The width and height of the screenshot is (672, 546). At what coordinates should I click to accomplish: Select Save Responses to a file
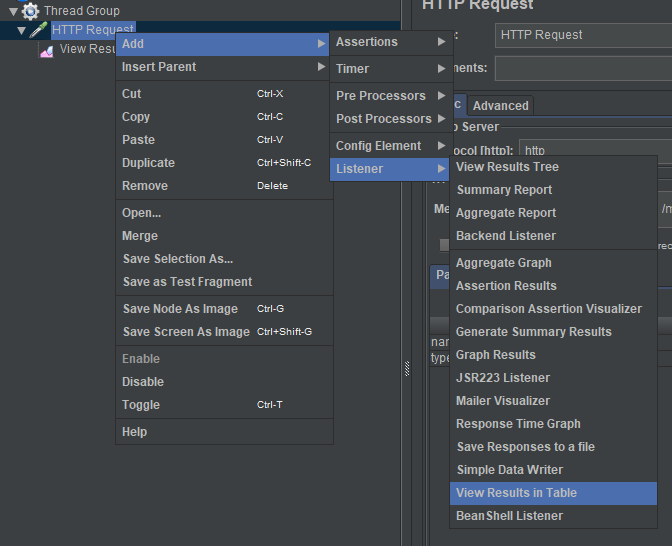point(553,447)
